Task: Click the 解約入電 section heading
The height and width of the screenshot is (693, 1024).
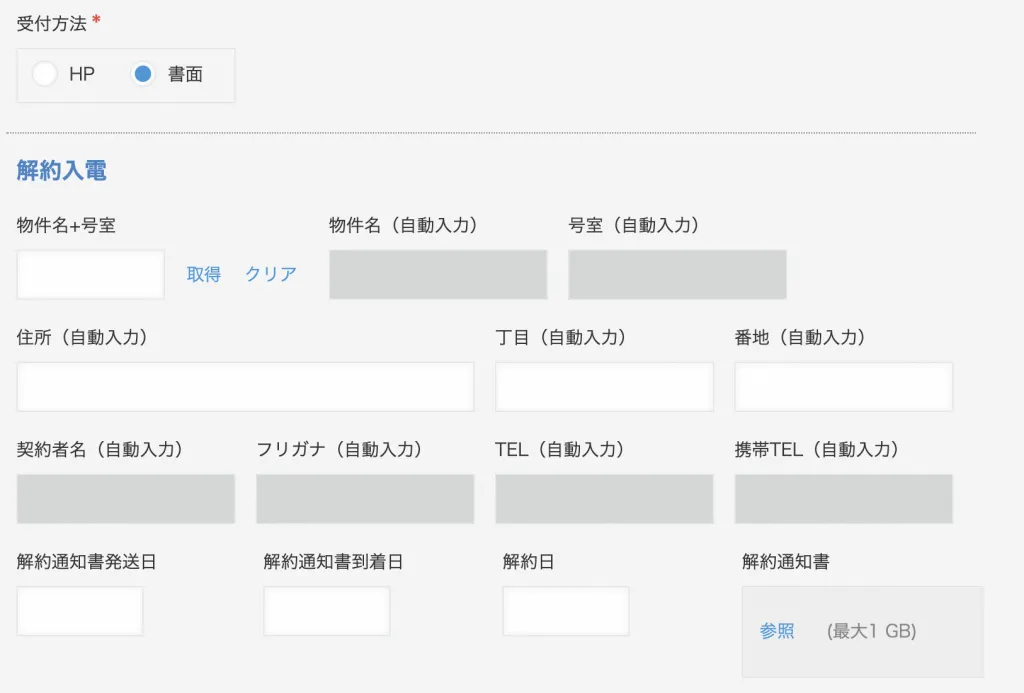Action: click(x=62, y=171)
